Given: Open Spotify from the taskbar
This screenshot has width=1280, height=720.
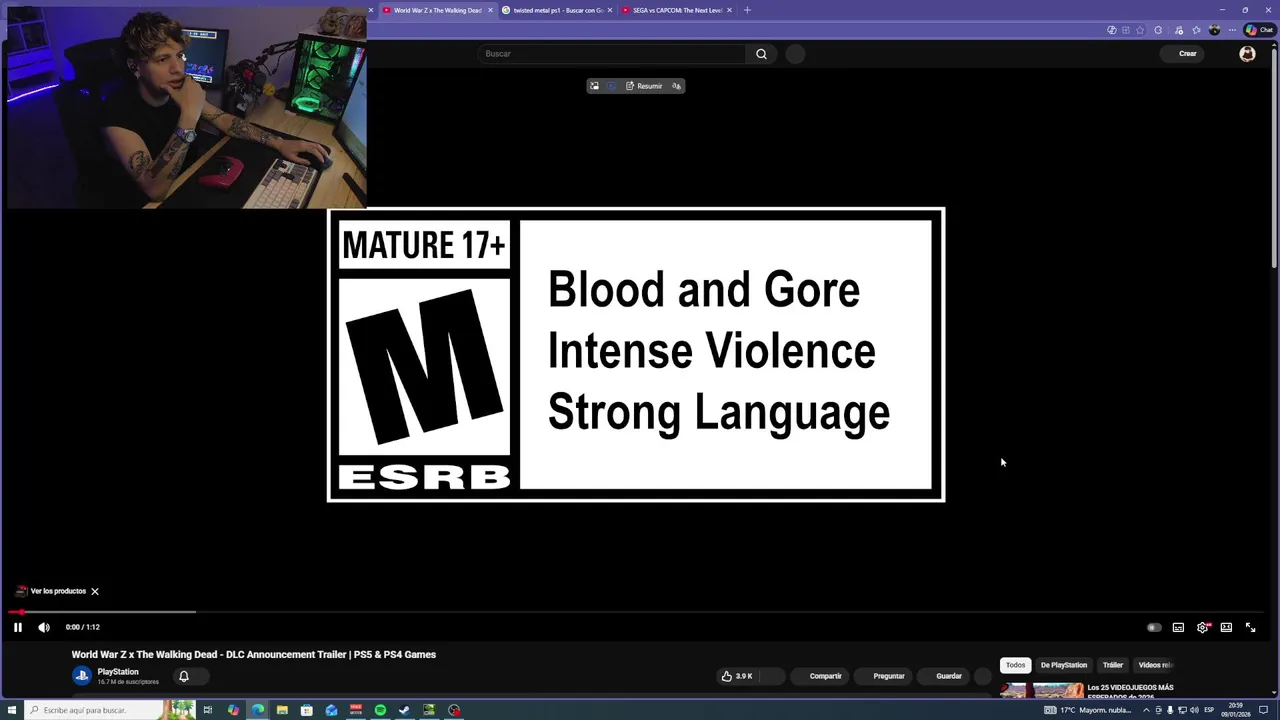Looking at the screenshot, I should 380,710.
